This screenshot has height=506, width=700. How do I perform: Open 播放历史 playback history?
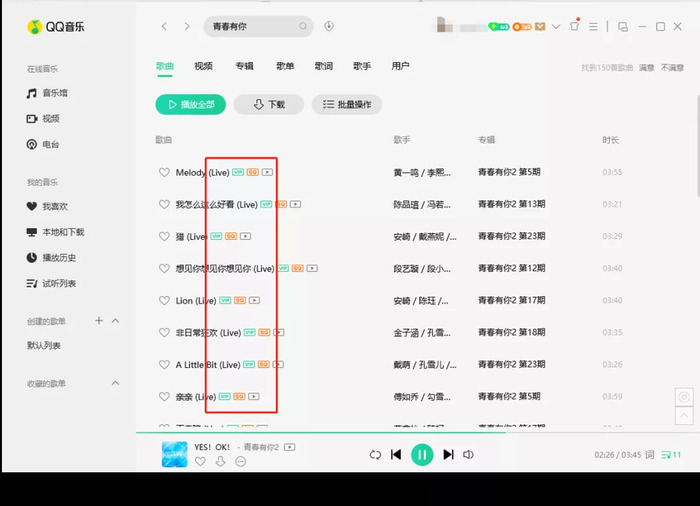pos(57,257)
